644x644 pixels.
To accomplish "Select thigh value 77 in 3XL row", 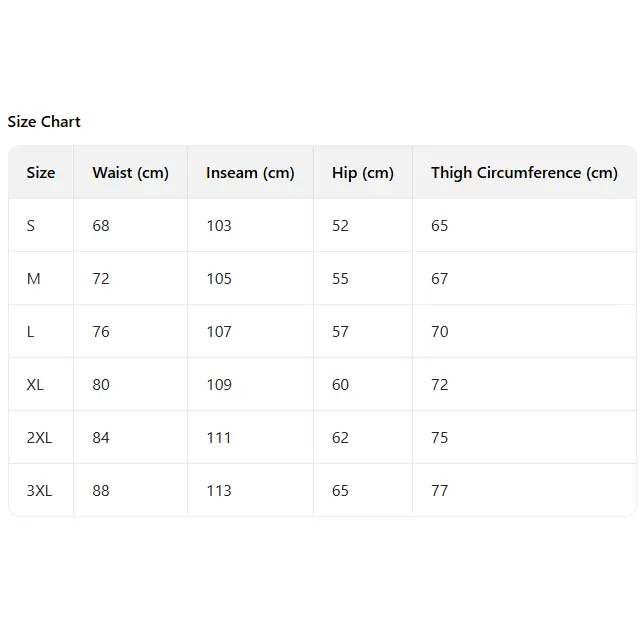I will tap(440, 491).
